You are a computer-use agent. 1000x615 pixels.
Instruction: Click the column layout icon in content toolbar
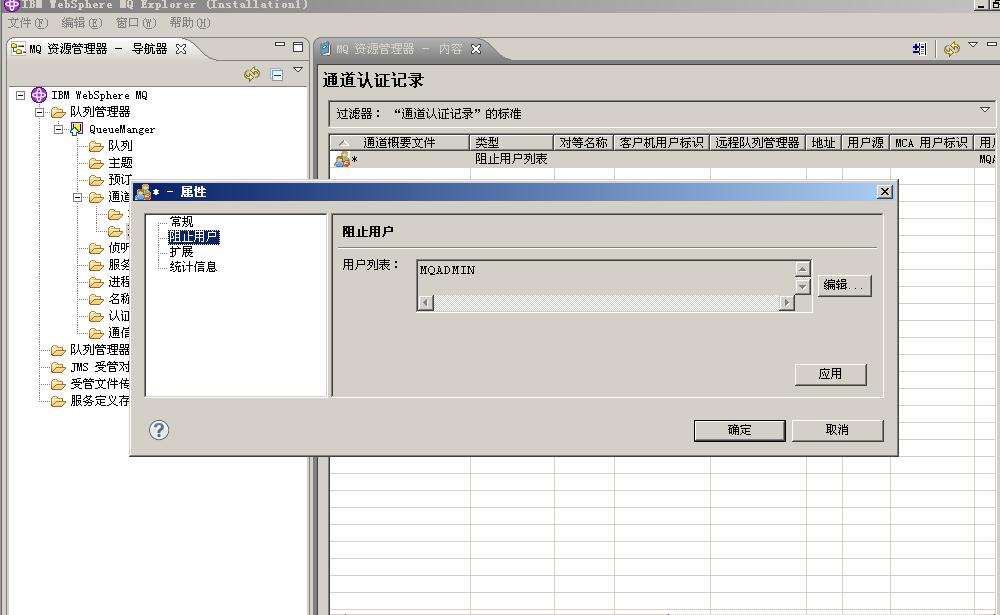click(x=919, y=49)
